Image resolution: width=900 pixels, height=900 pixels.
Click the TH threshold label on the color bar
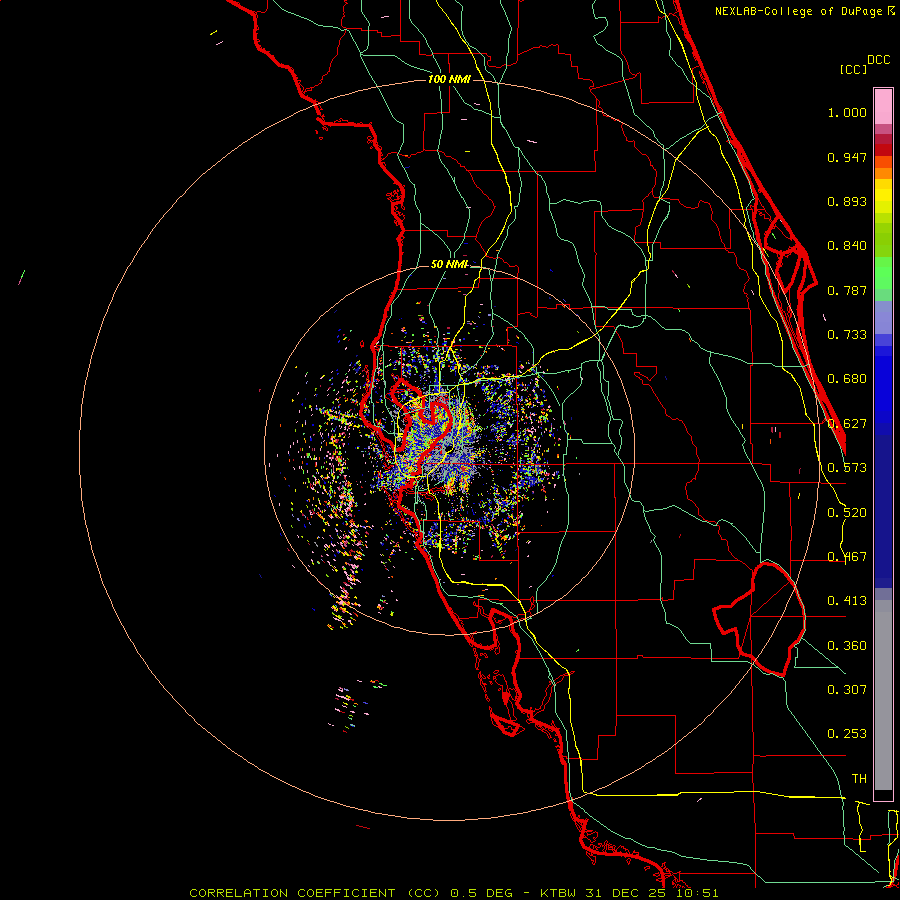click(x=859, y=779)
